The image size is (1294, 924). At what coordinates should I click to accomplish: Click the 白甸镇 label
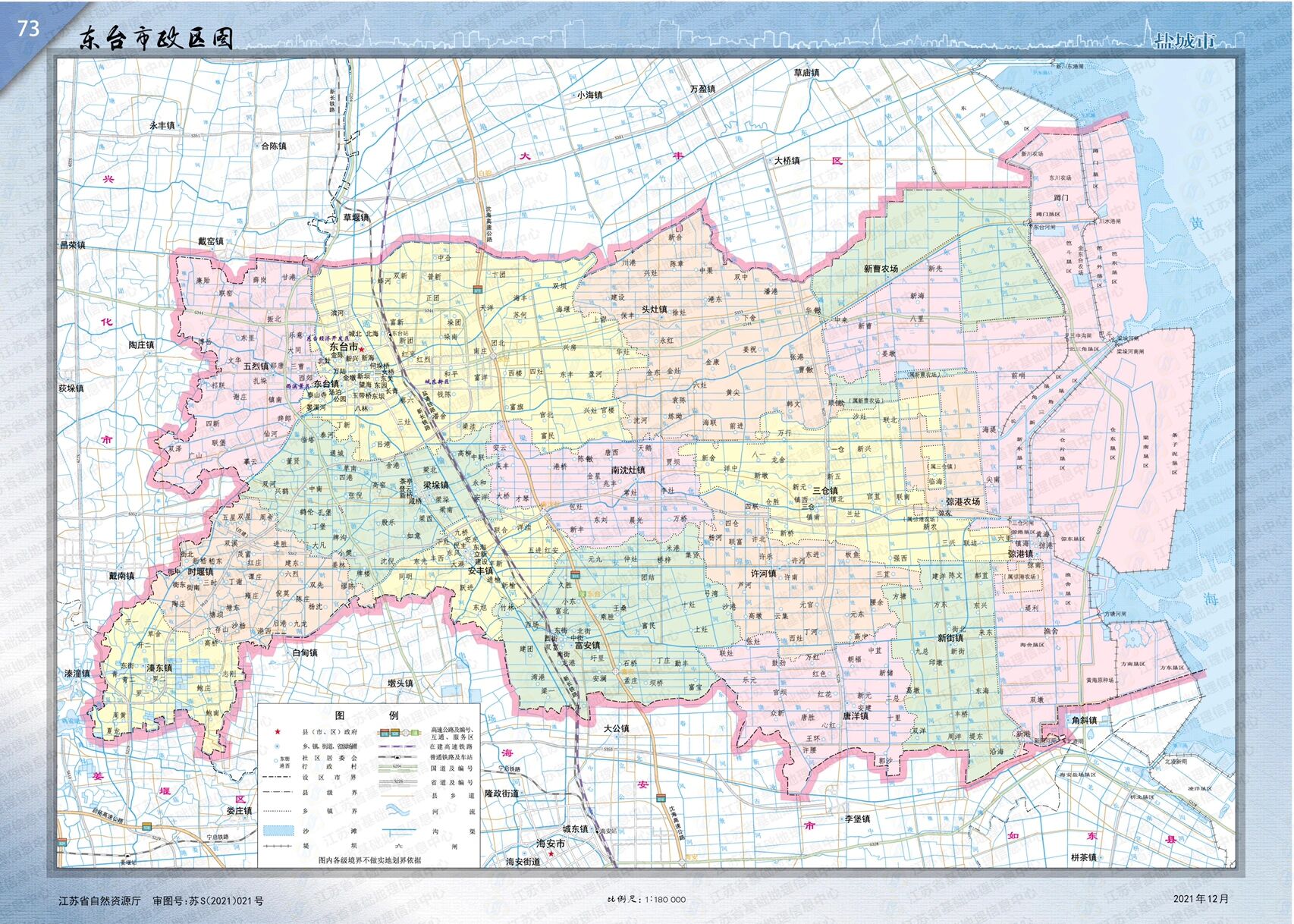305,652
